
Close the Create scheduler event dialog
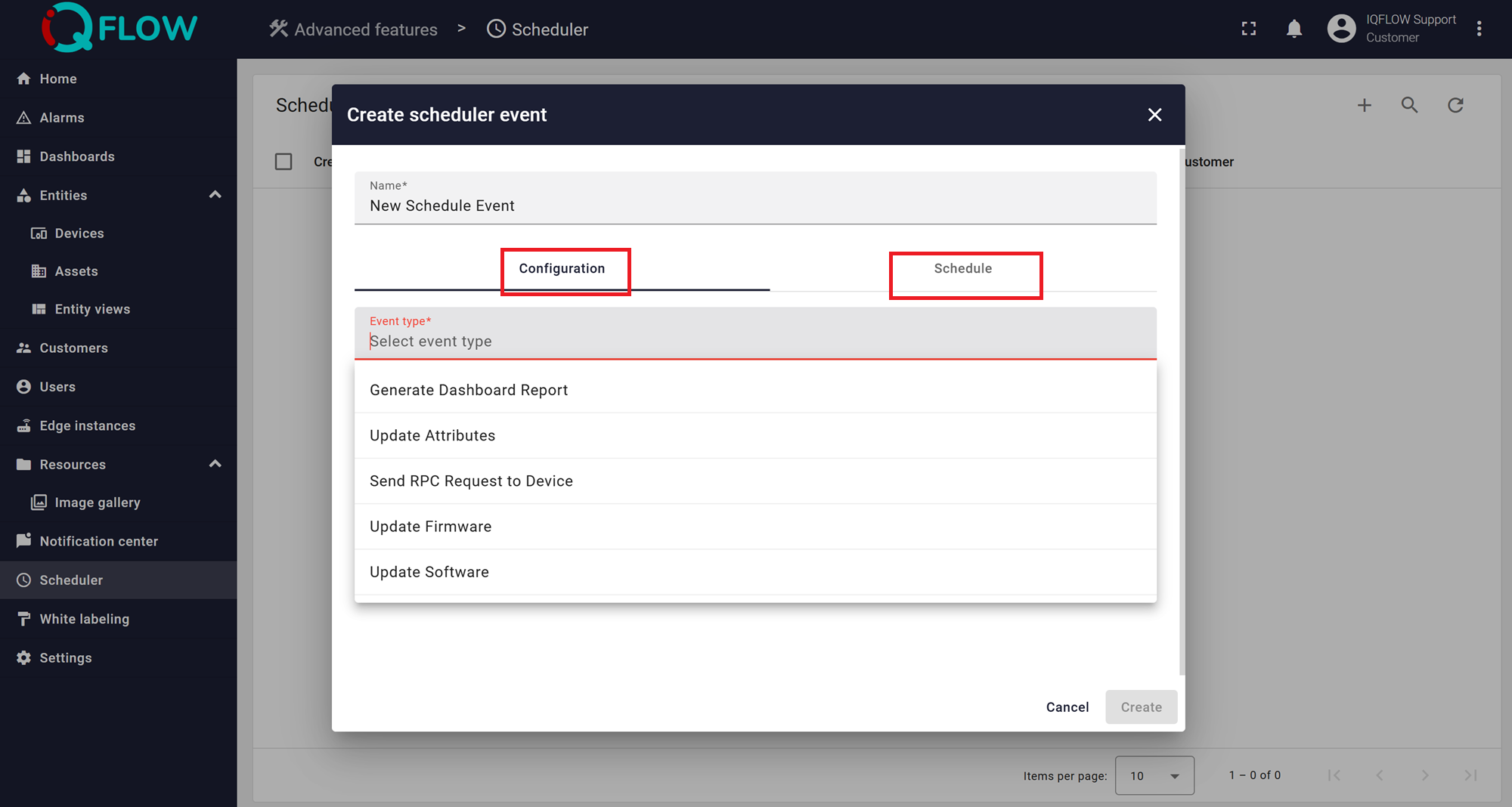(1154, 115)
